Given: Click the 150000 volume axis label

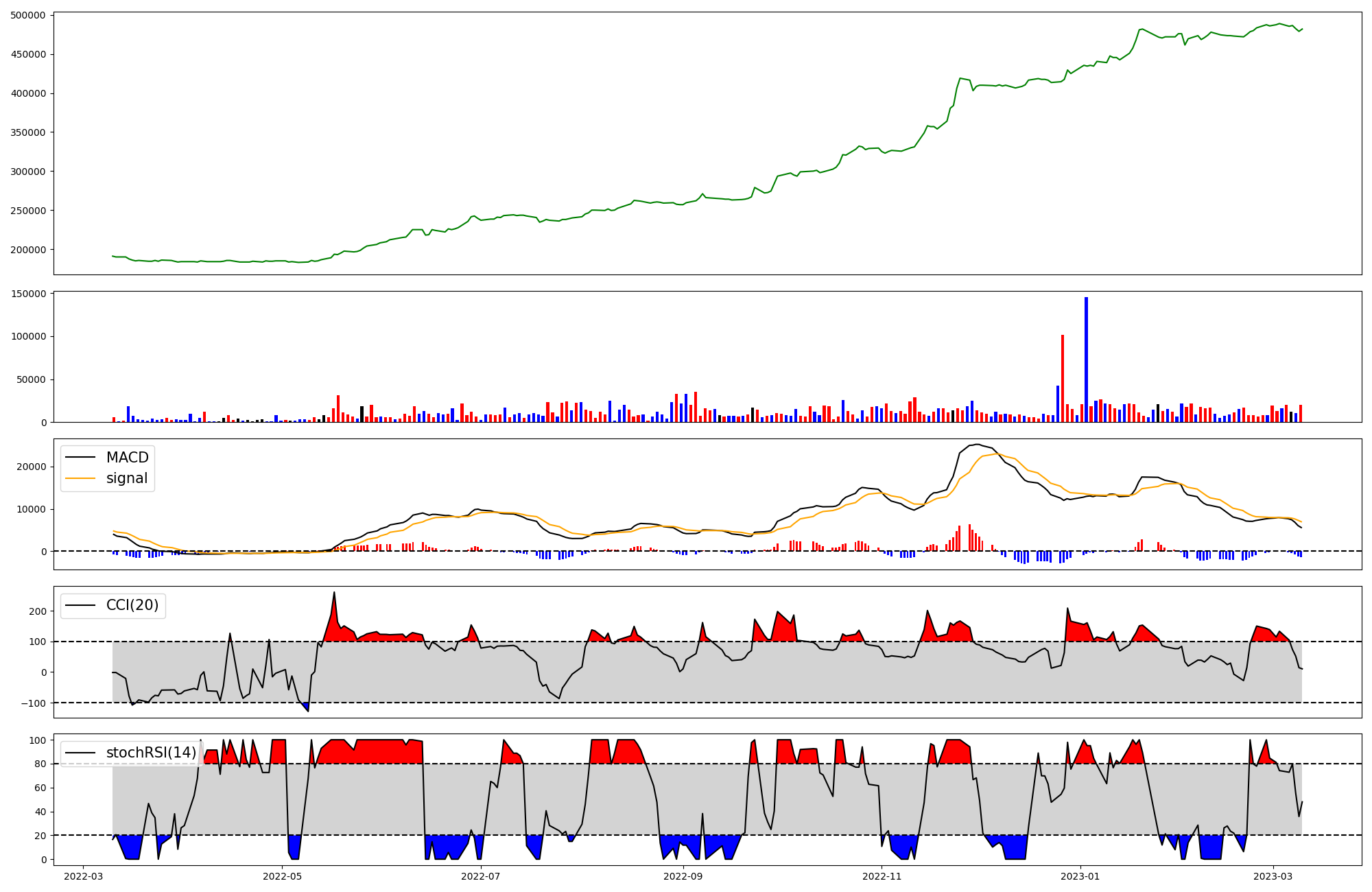Looking at the screenshot, I should (x=28, y=294).
